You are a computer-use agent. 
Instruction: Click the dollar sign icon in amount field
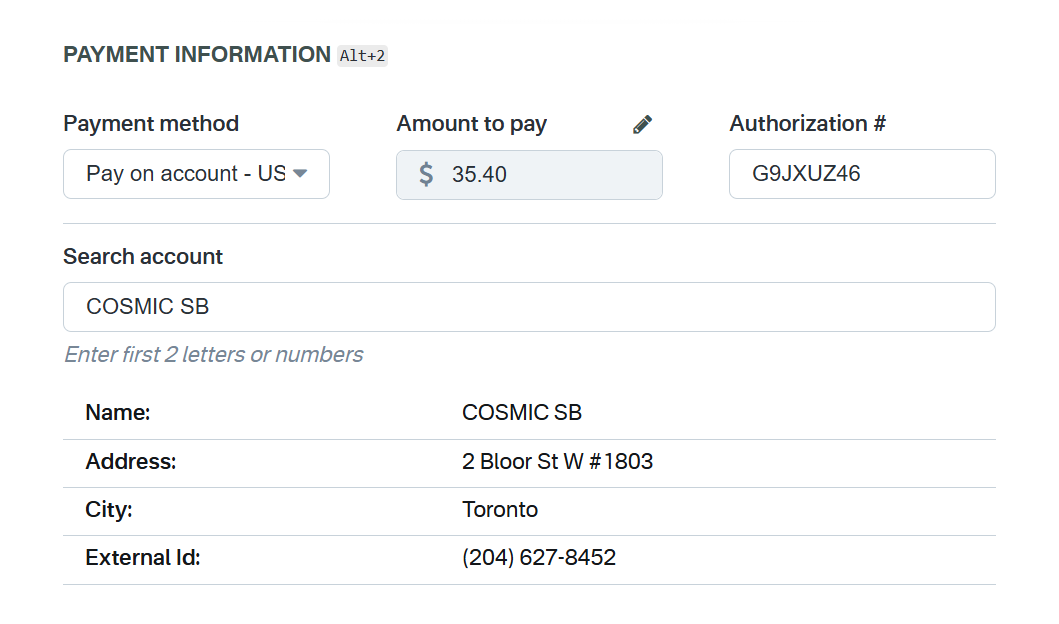(x=426, y=174)
